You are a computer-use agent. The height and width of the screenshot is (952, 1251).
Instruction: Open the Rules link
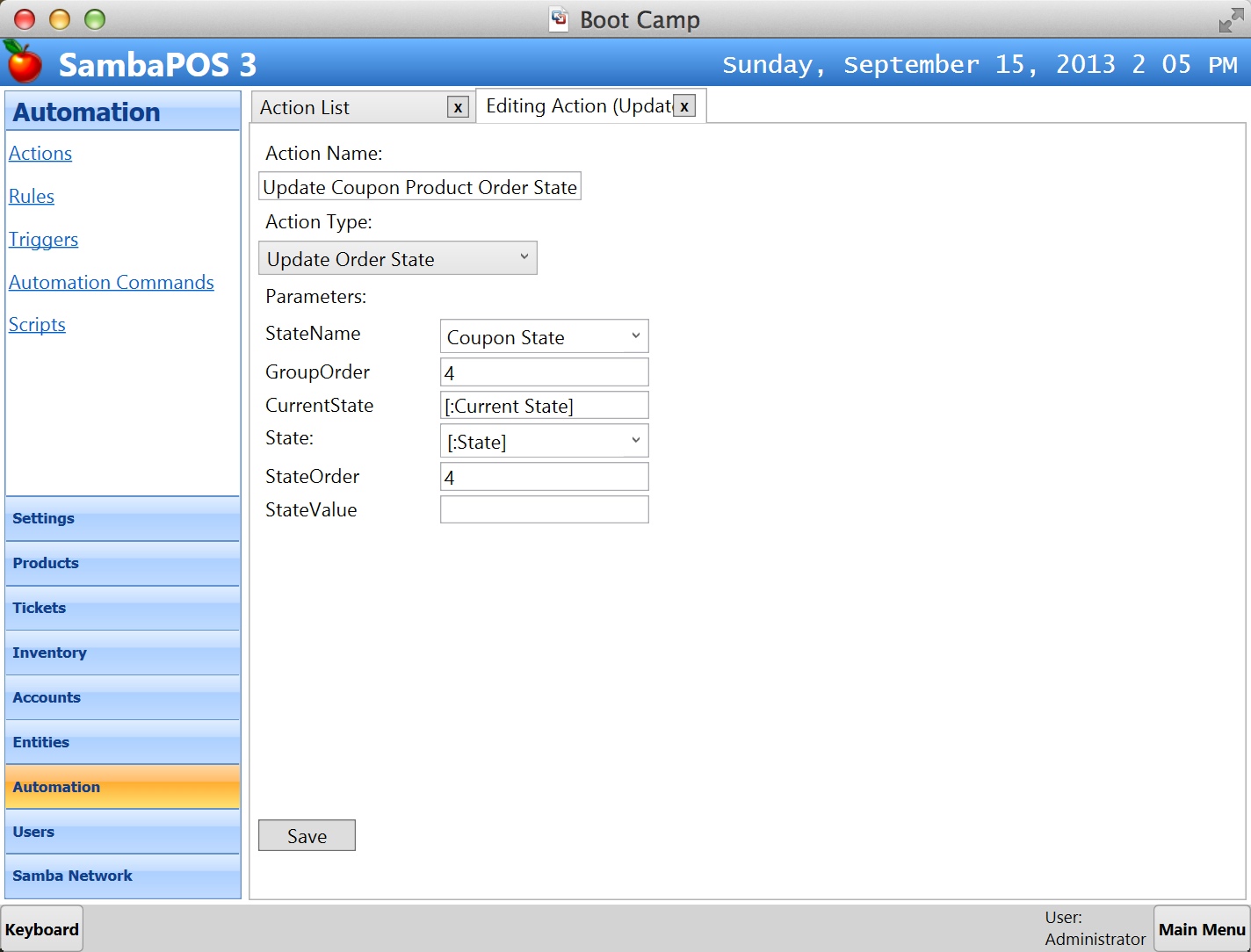pos(32,197)
